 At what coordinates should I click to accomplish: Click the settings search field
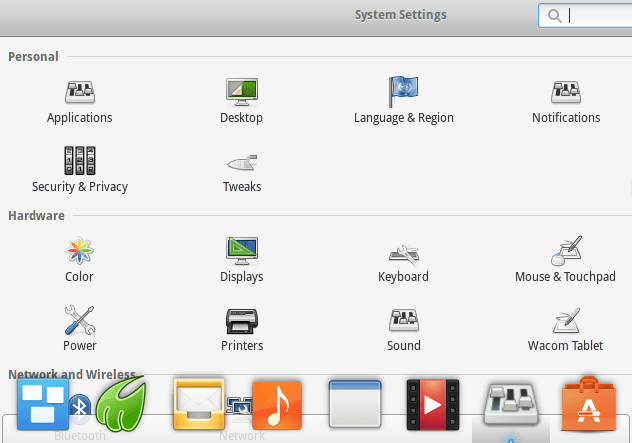(595, 15)
